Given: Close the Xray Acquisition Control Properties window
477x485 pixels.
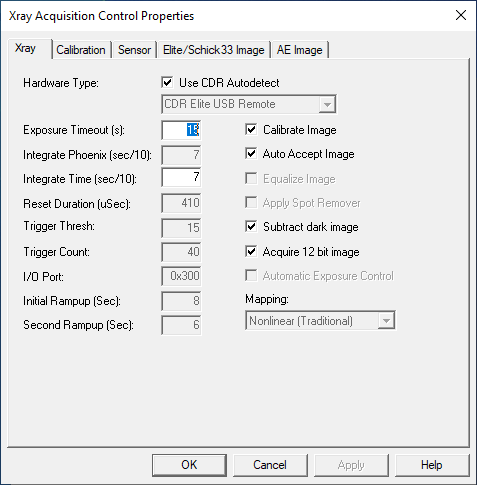Looking at the screenshot, I should 461,15.
